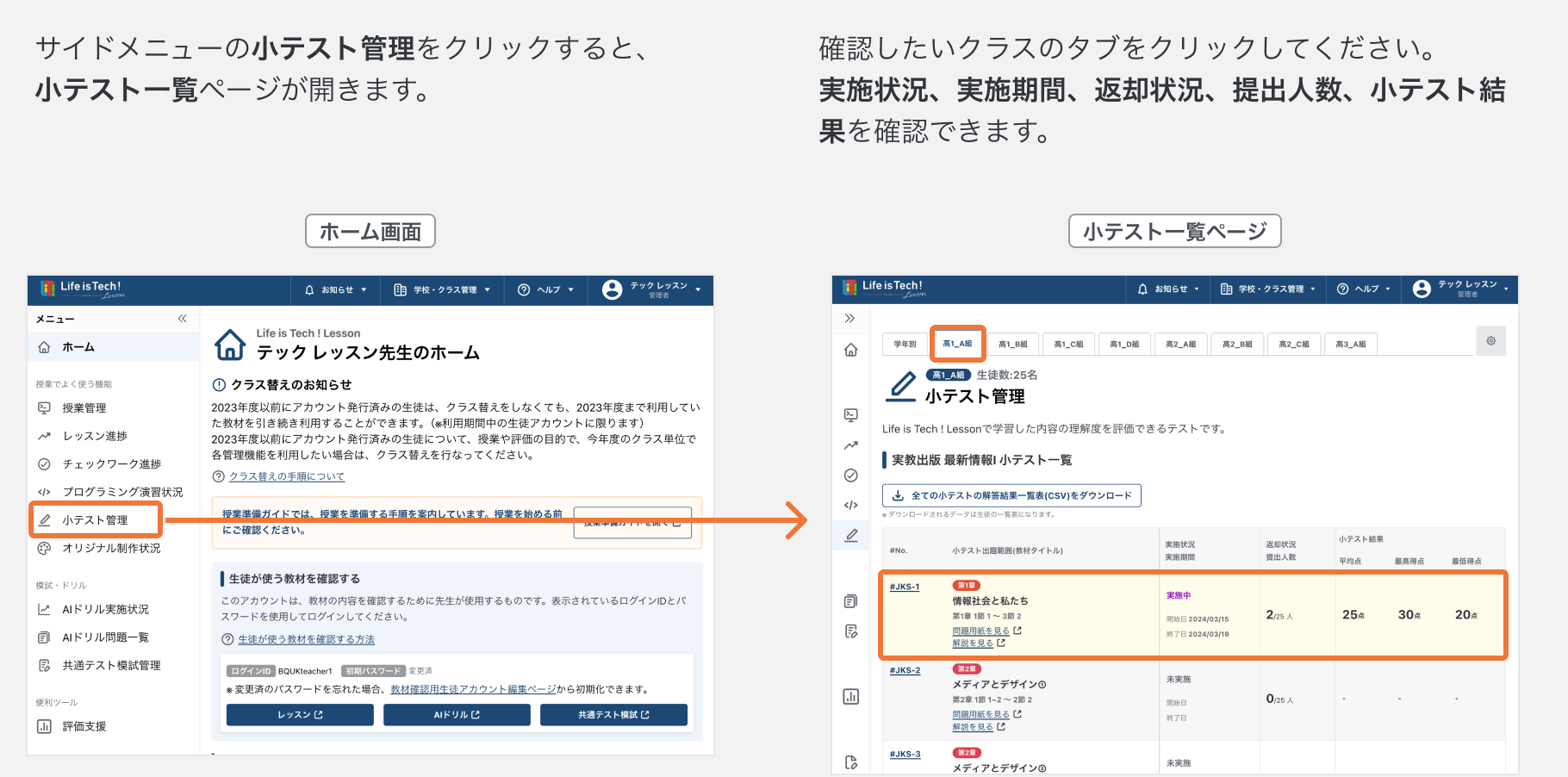
Task: Open the #JKS-2 quiz link
Action: point(905,670)
